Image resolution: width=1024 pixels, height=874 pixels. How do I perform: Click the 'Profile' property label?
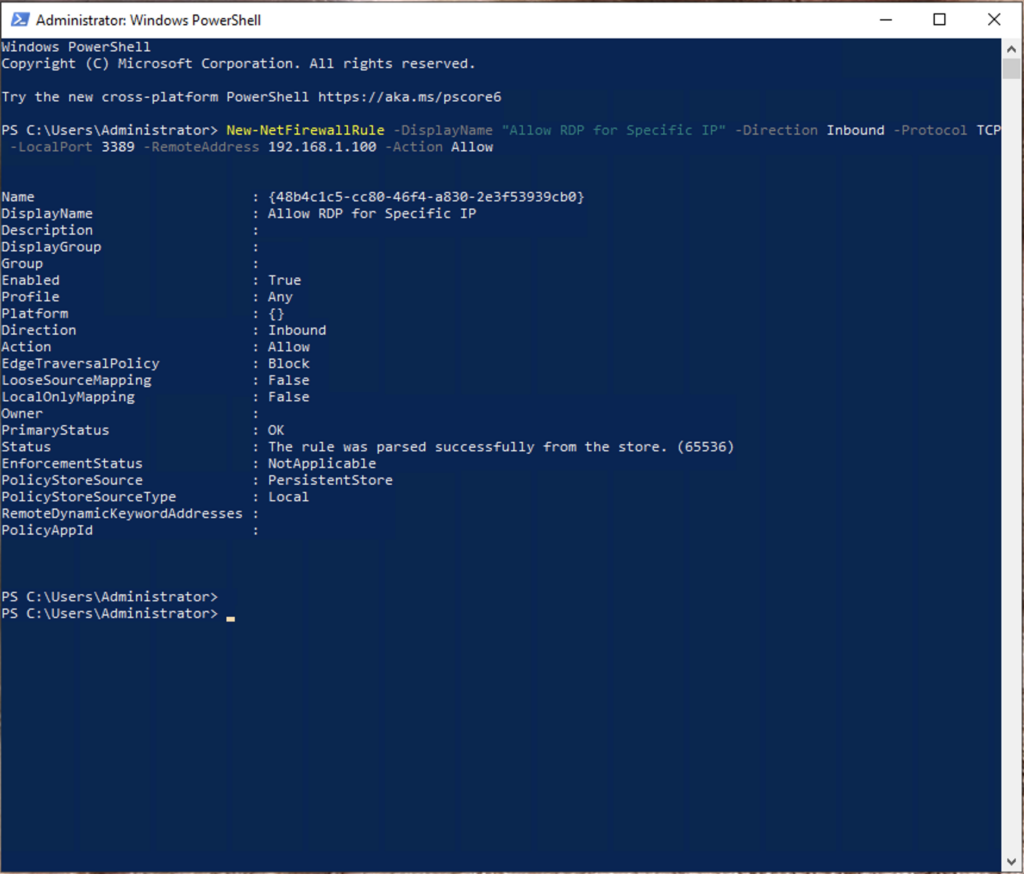click(30, 297)
